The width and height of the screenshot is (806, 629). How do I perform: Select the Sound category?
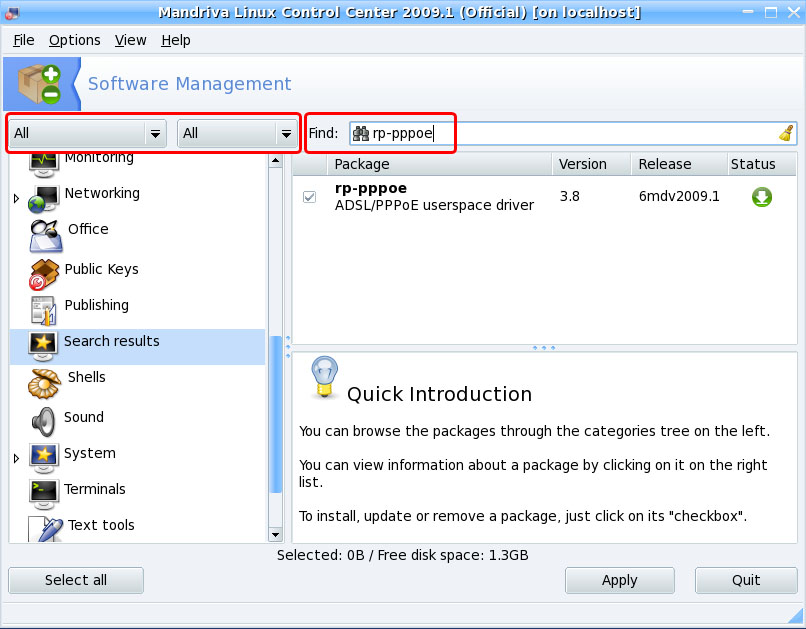(x=84, y=417)
